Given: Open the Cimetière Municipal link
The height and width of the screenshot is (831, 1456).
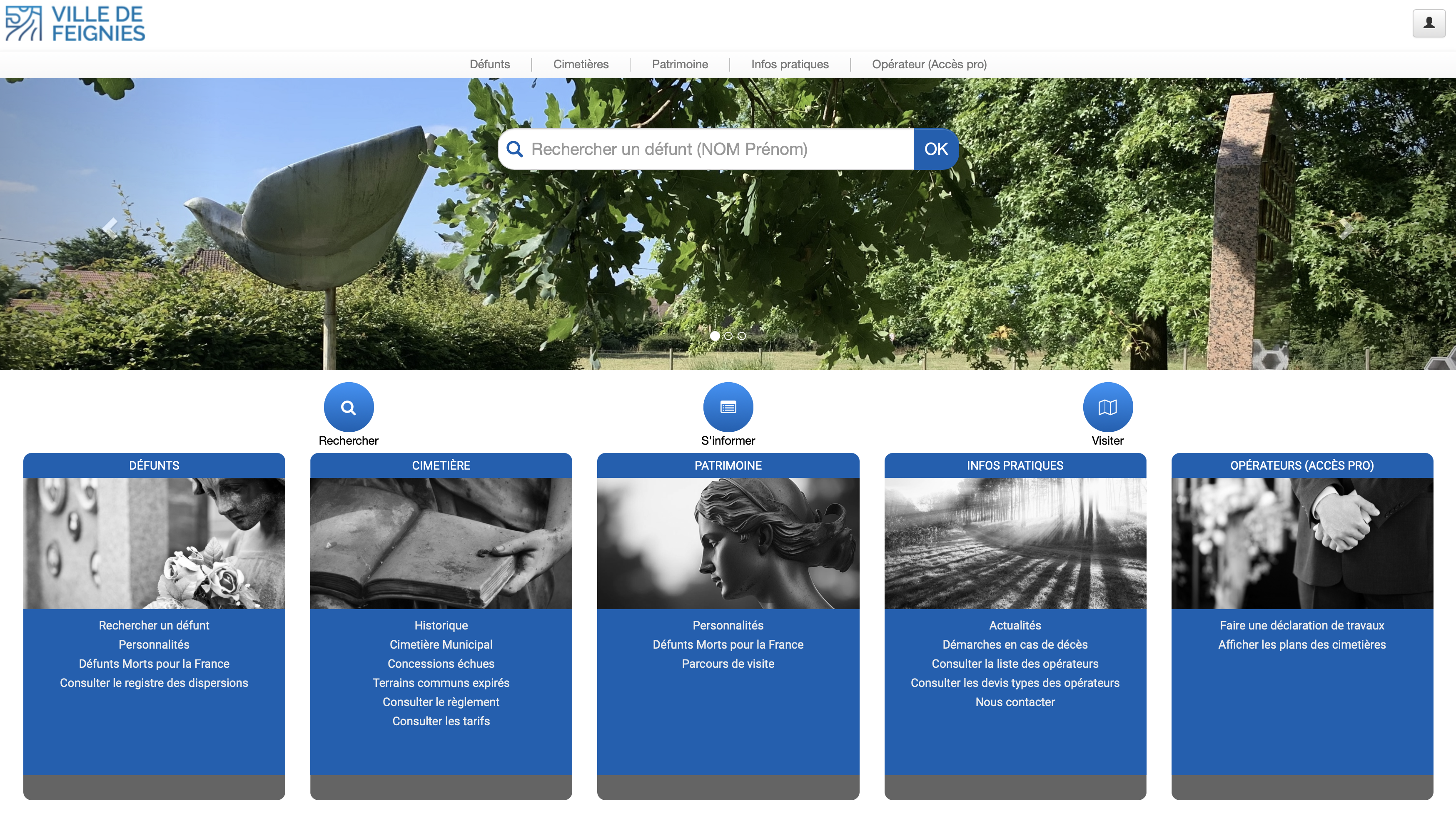Looking at the screenshot, I should pos(441,644).
